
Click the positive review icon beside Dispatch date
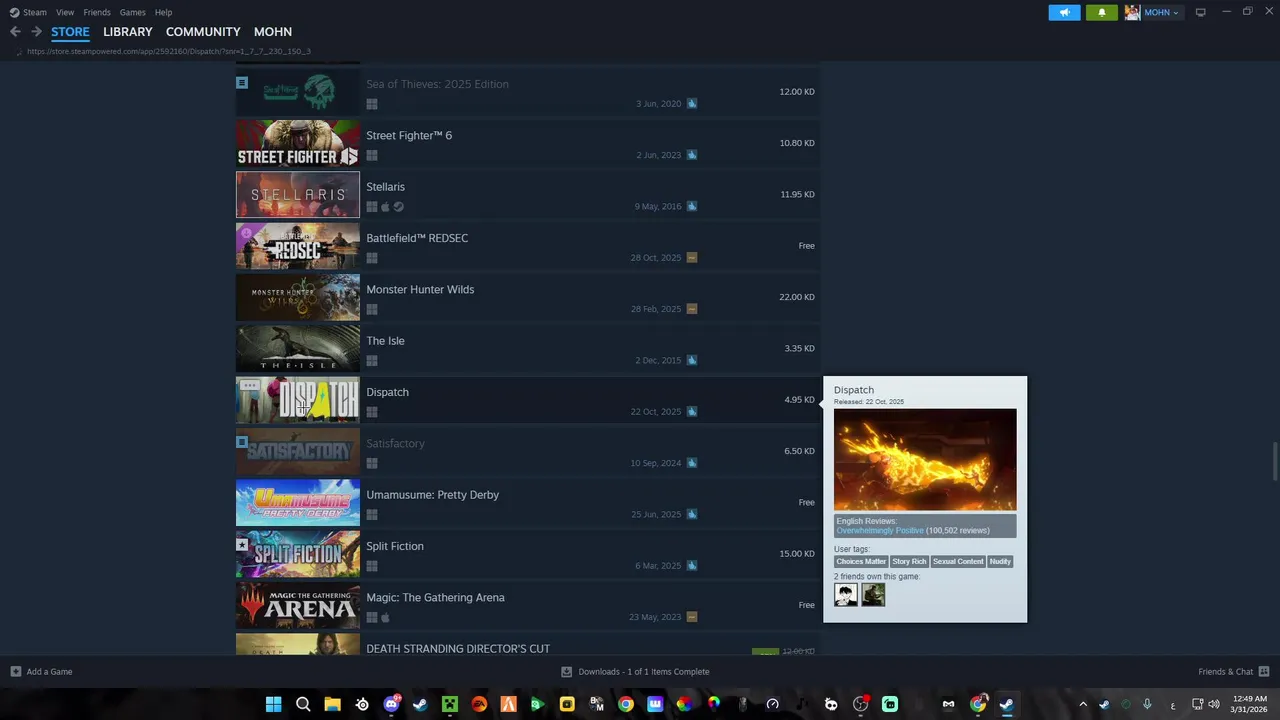pos(692,412)
